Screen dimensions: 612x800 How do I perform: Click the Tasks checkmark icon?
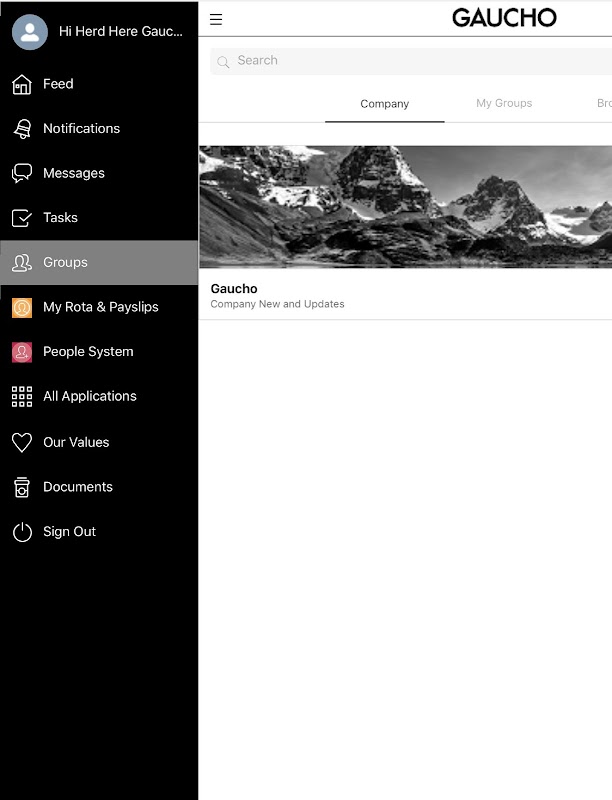(22, 218)
